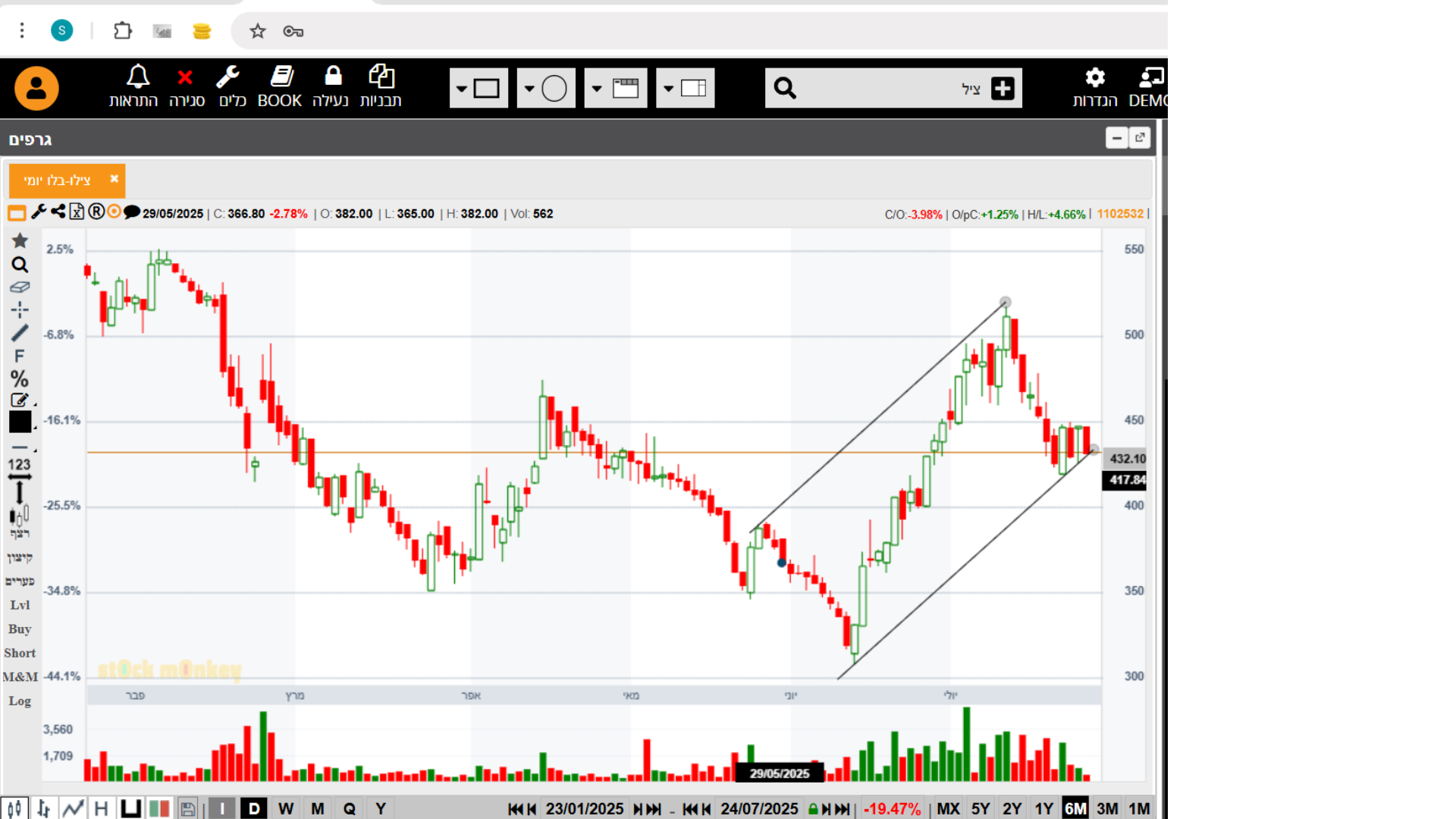
Task: Switch interval to weekly W
Action: [x=285, y=808]
